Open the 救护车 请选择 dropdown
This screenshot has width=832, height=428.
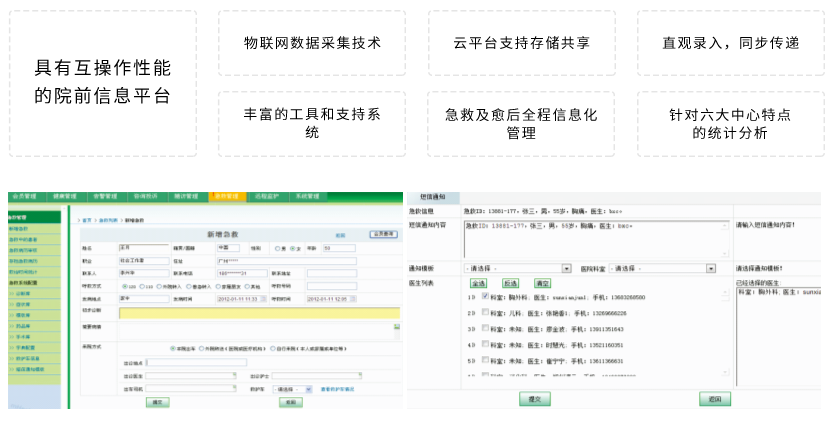pyautogui.click(x=293, y=389)
